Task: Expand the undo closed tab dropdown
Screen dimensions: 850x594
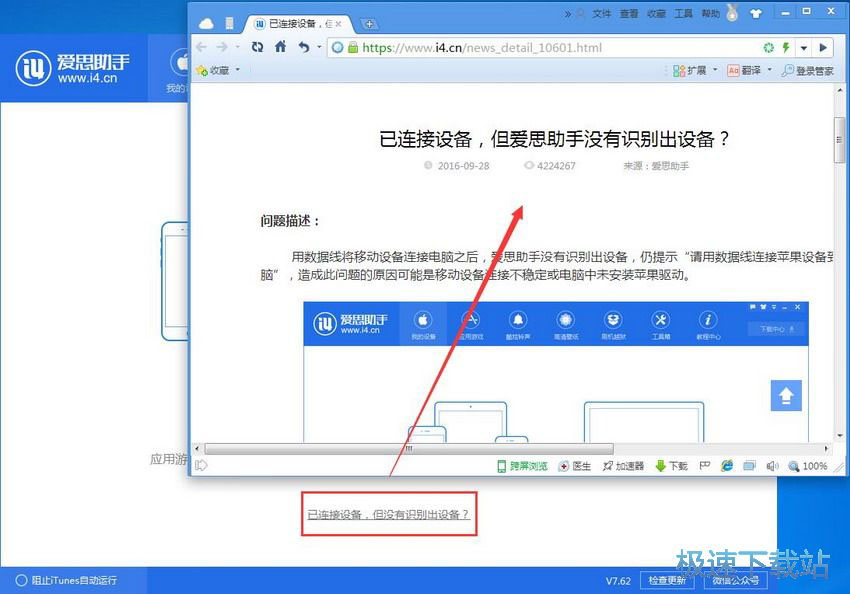Action: pos(319,47)
